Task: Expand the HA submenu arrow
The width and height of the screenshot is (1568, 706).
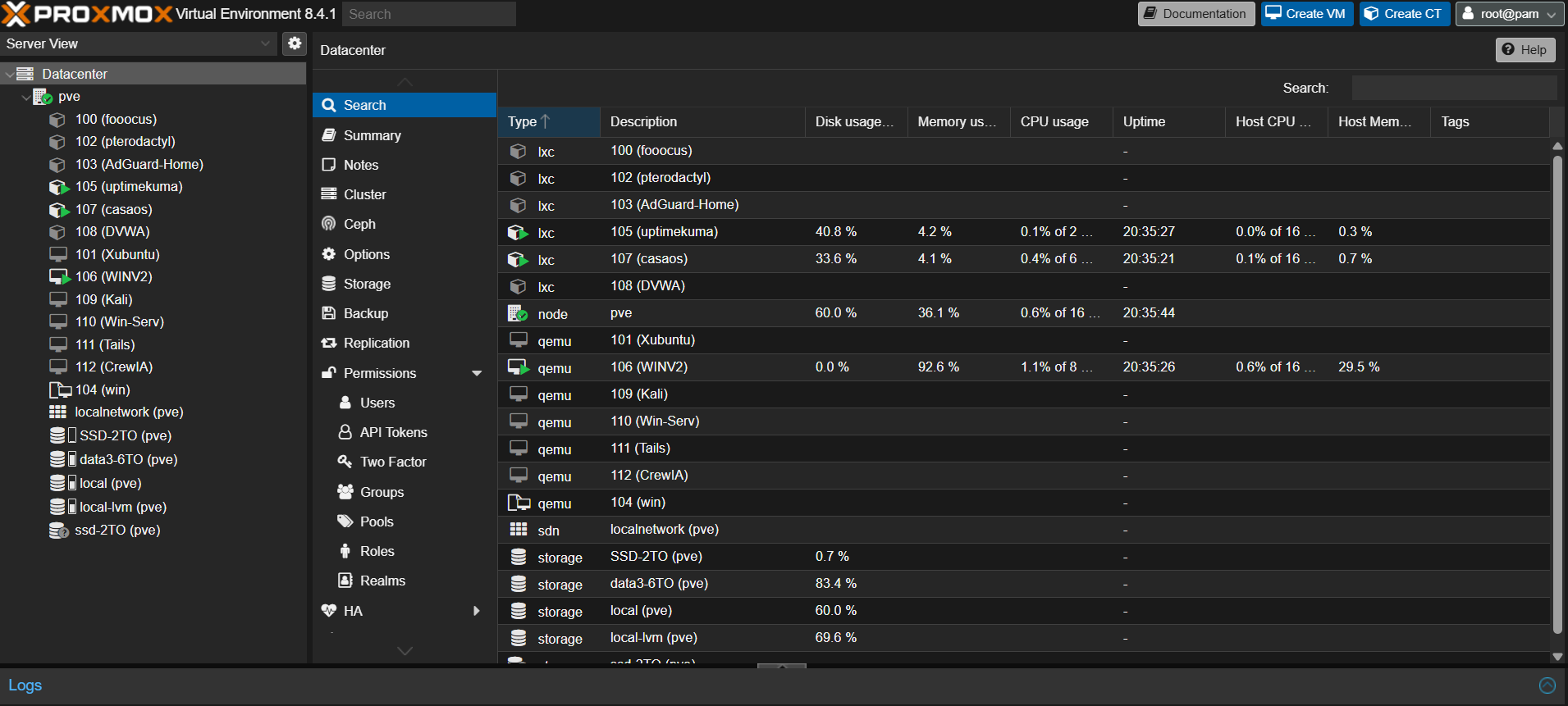Action: pos(477,611)
